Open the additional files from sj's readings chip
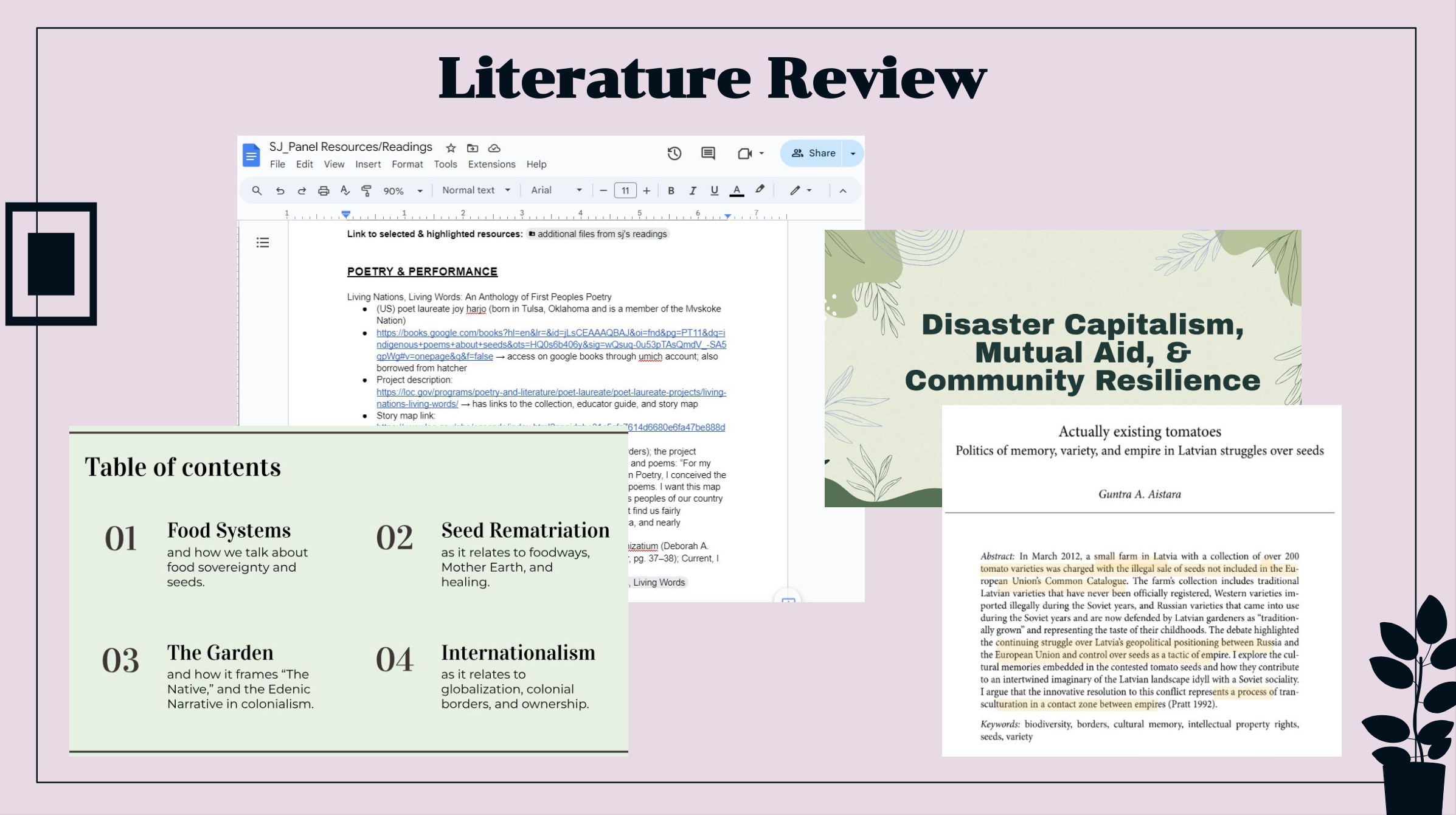Image resolution: width=1456 pixels, height=815 pixels. click(598, 234)
